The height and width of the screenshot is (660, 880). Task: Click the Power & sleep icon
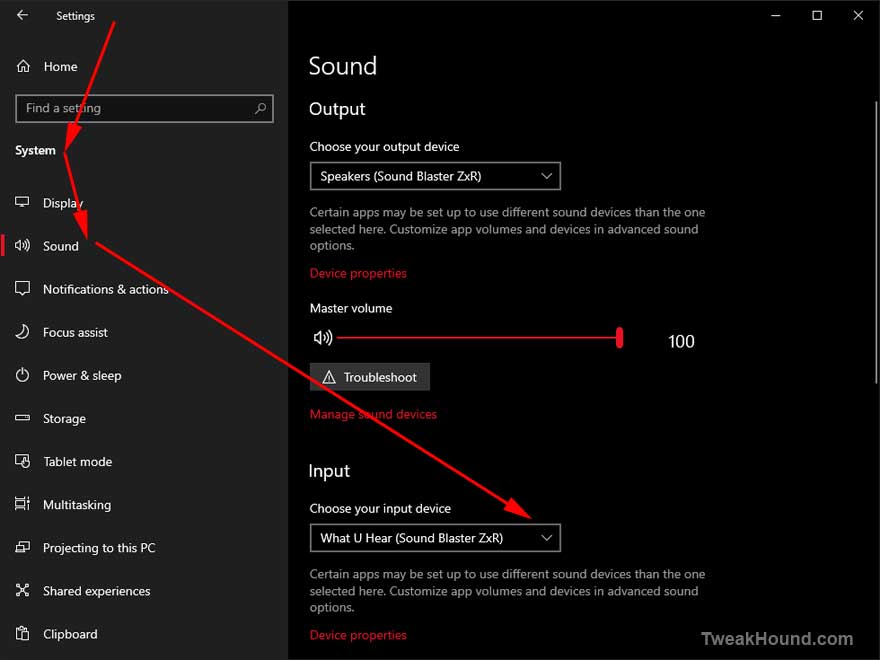point(22,375)
